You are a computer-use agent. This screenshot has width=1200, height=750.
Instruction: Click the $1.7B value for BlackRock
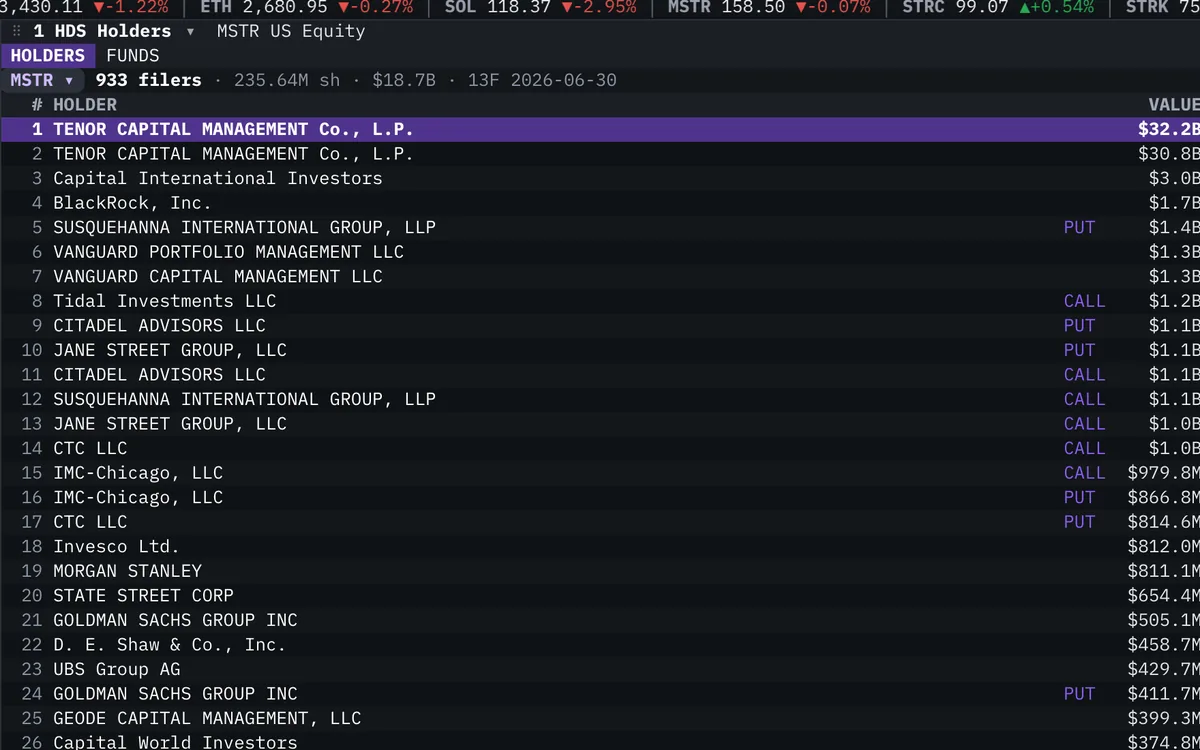(1174, 203)
